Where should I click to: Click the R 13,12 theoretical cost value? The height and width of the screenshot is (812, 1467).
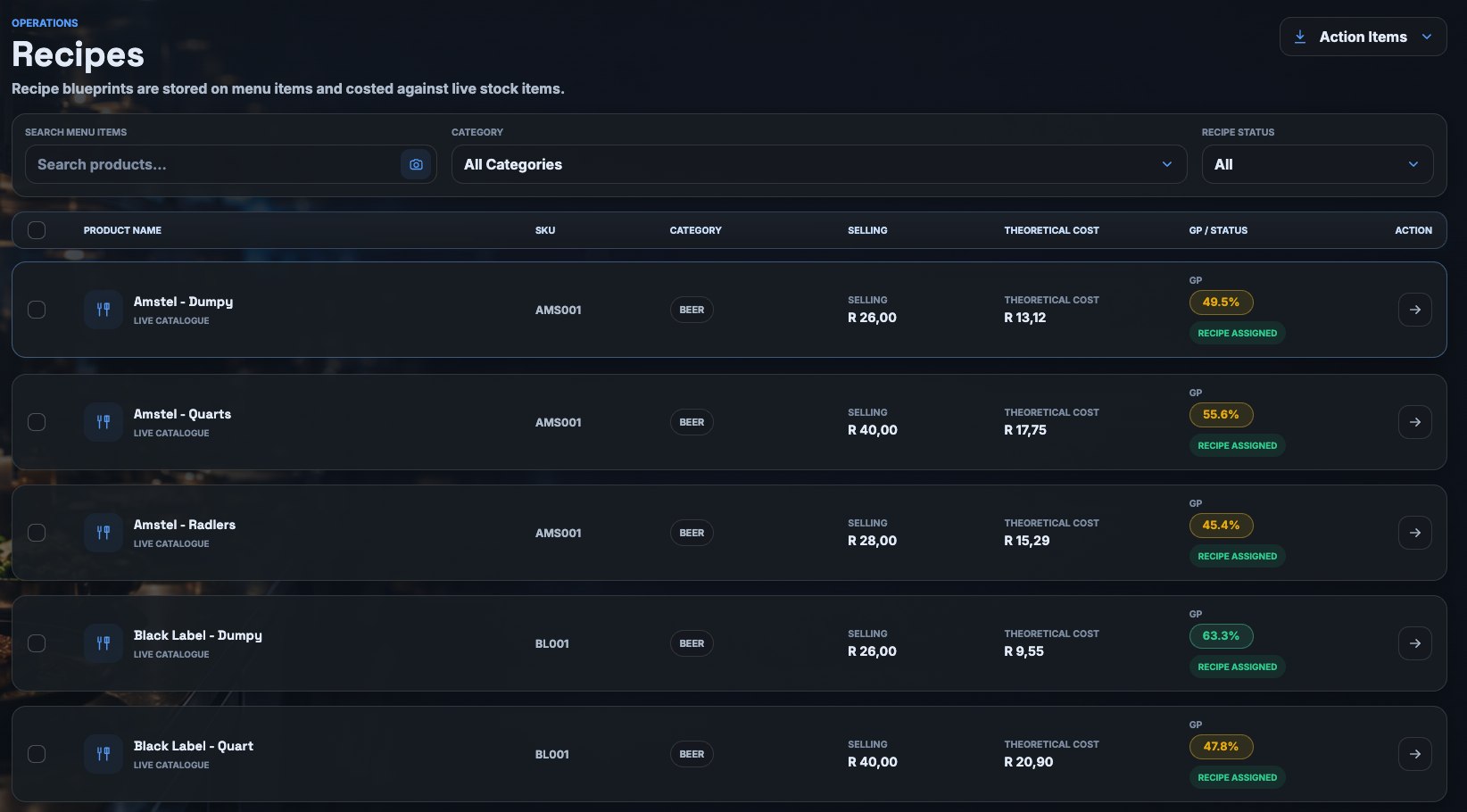click(x=1024, y=318)
